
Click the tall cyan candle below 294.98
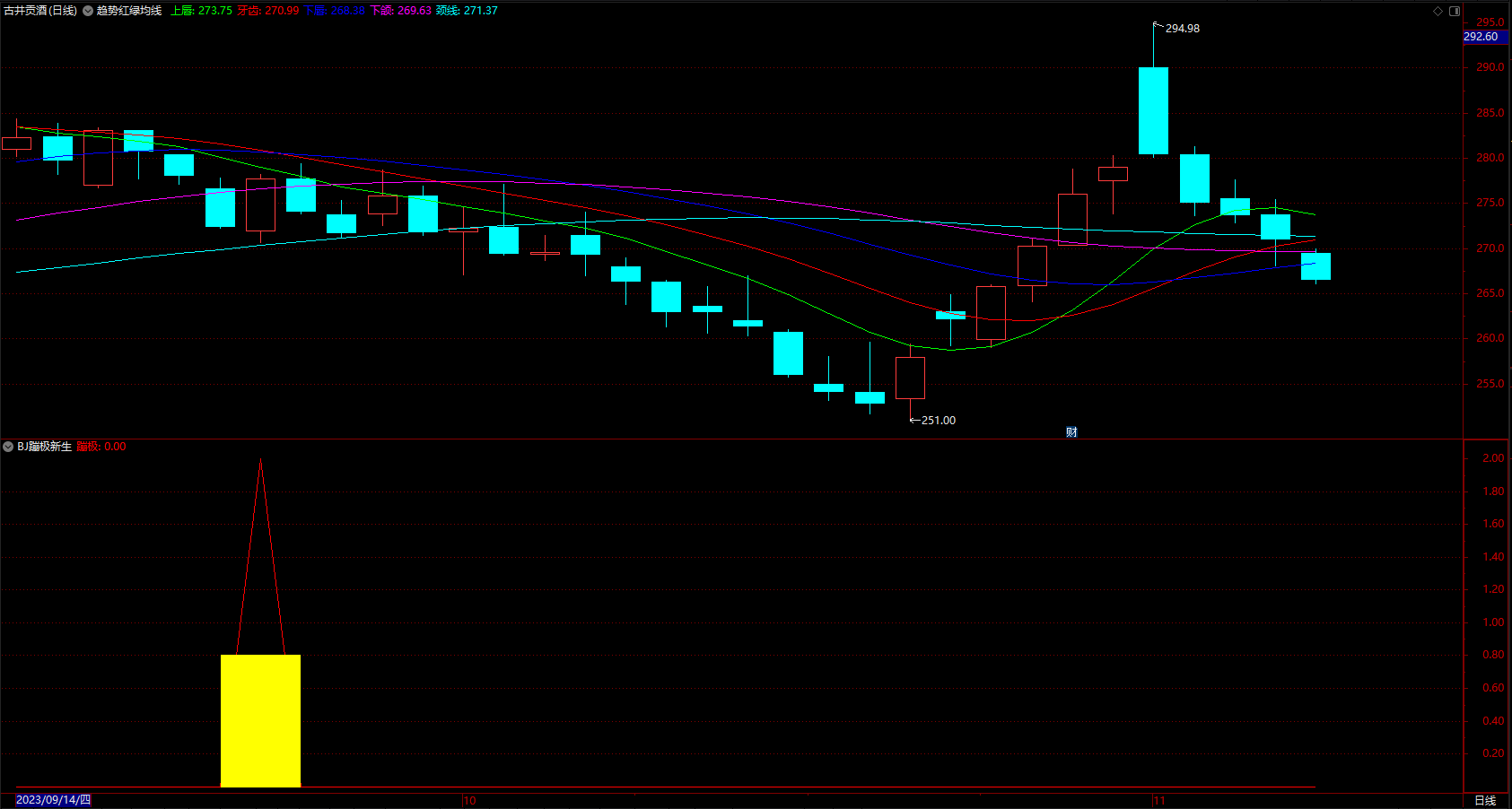click(x=1153, y=111)
